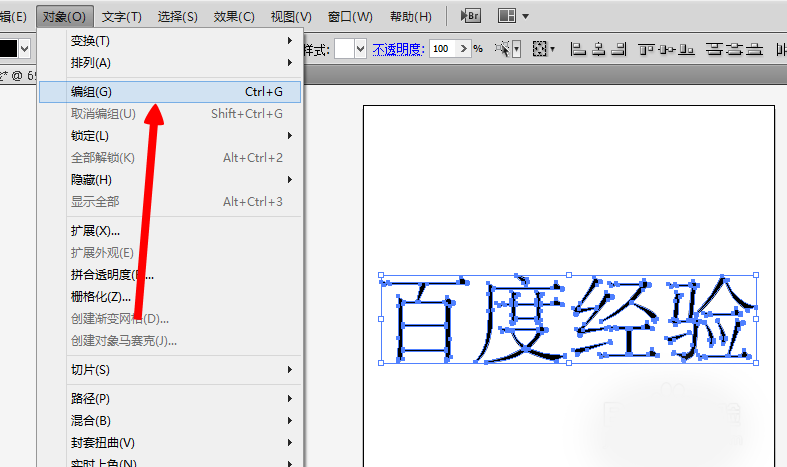Open the 选择(S) menu
This screenshot has width=787, height=467.
coord(178,17)
